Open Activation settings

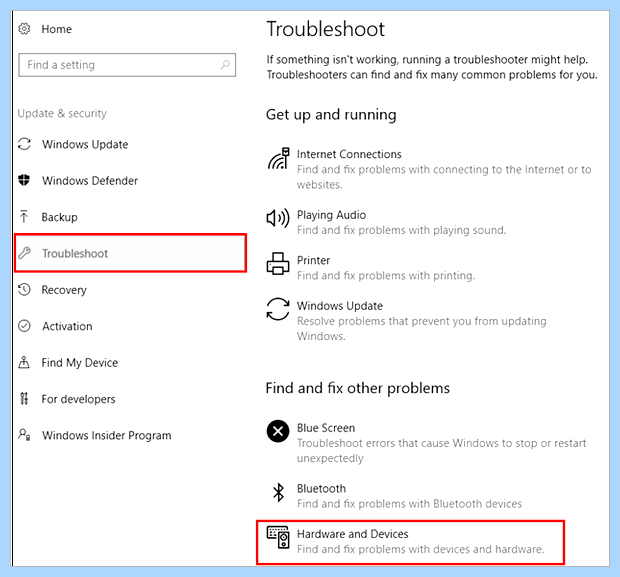[x=67, y=326]
